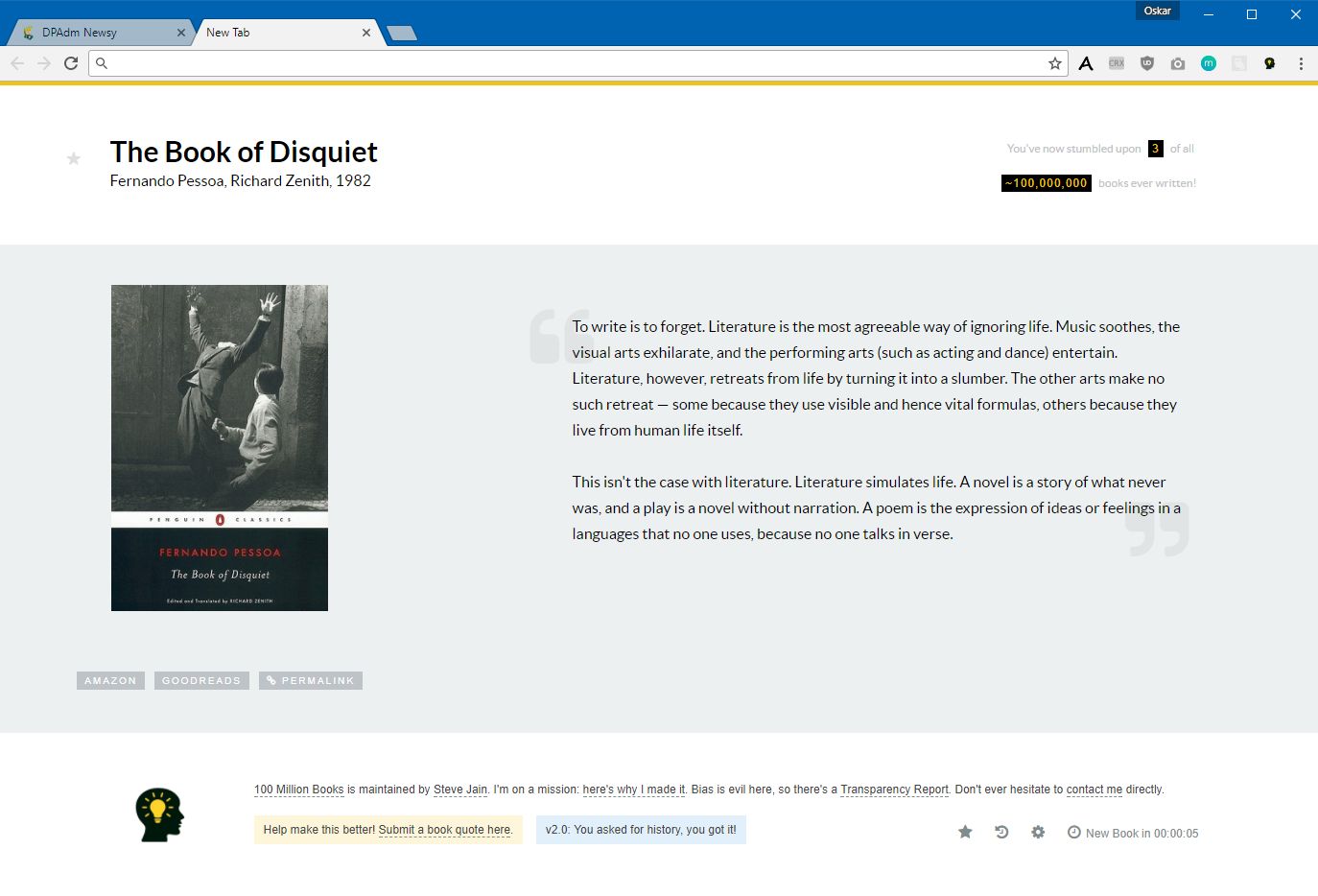The width and height of the screenshot is (1318, 896).
Task: Copy the book's Permalink
Action: click(x=311, y=680)
